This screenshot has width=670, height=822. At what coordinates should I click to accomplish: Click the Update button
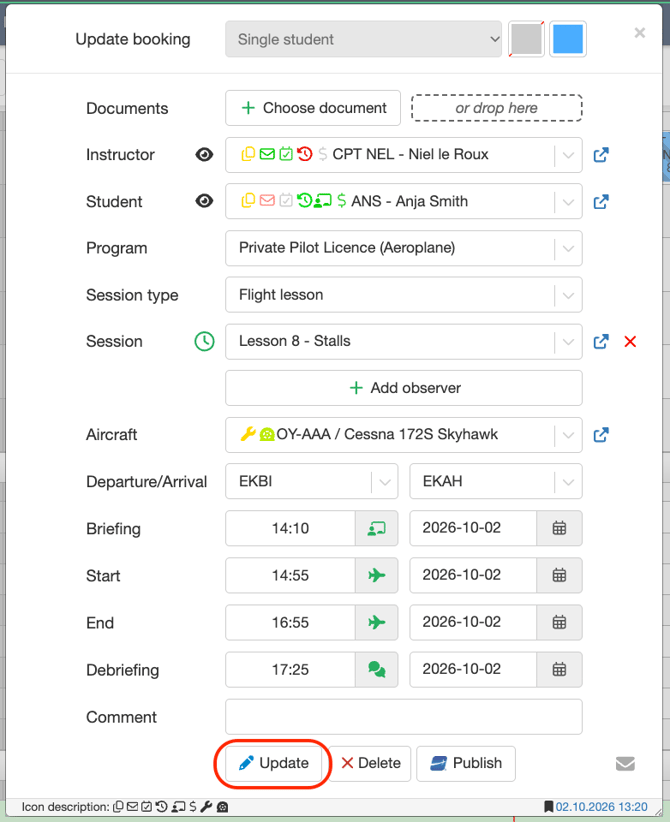click(x=273, y=763)
